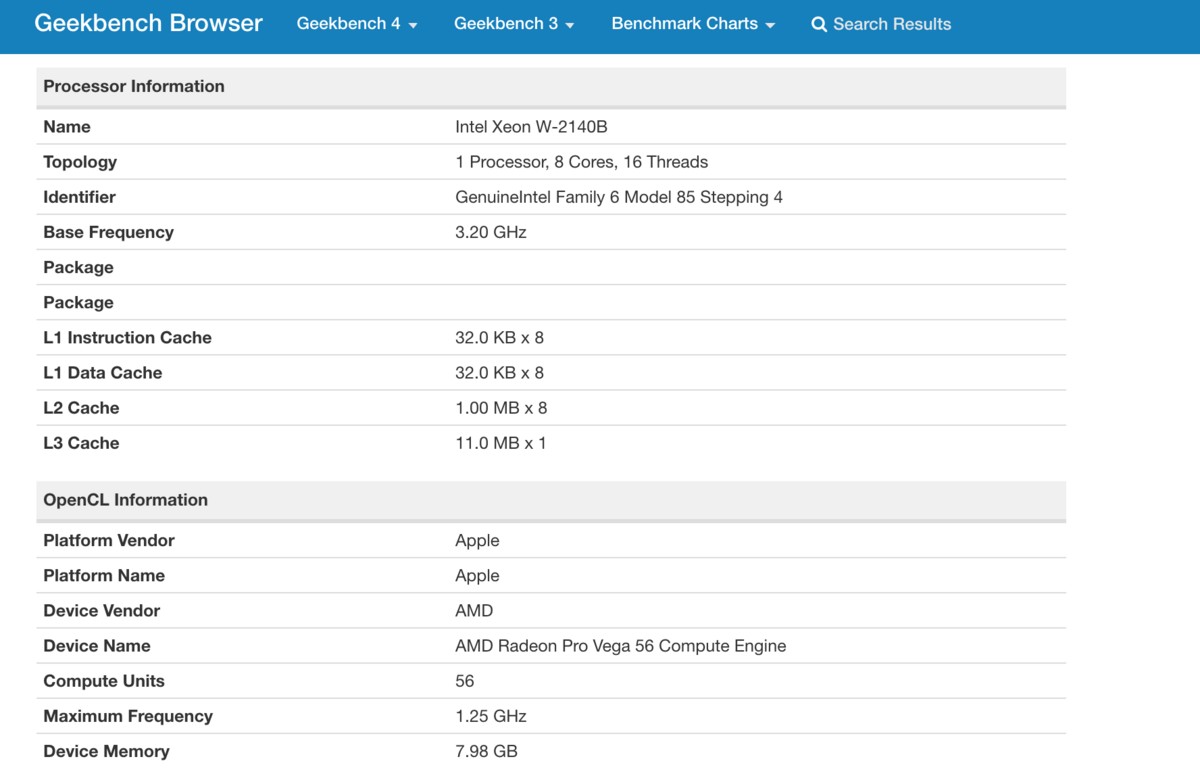The width and height of the screenshot is (1200, 780).
Task: Select the 'Intel Xeon W-2140B' value
Action: tap(531, 127)
